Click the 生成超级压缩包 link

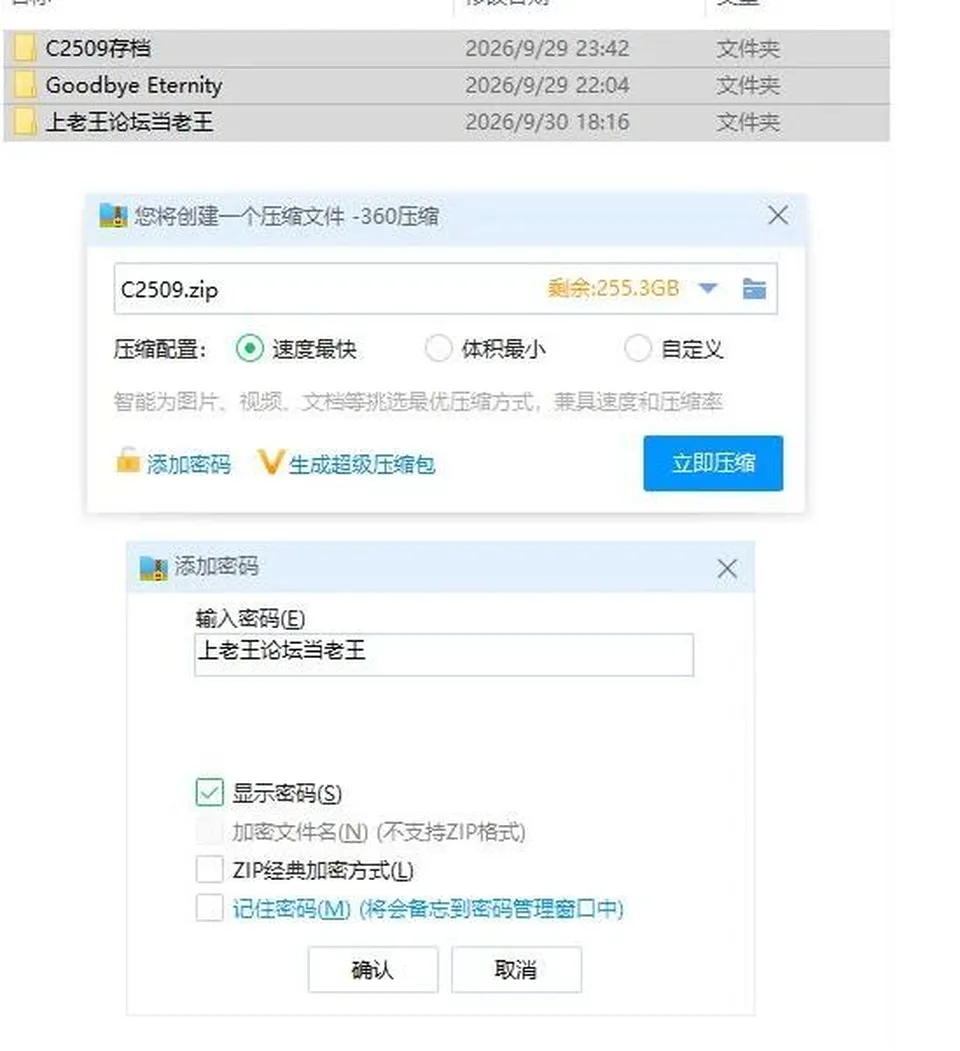pos(362,464)
